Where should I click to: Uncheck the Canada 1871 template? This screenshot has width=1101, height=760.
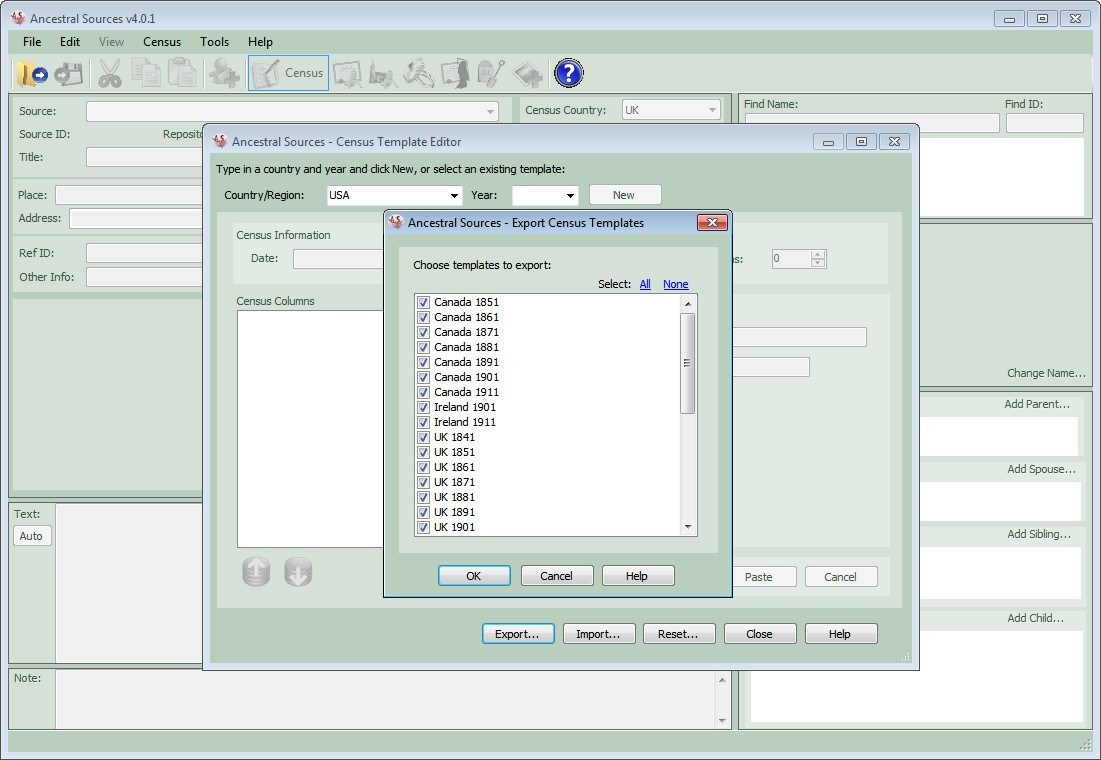pos(423,332)
